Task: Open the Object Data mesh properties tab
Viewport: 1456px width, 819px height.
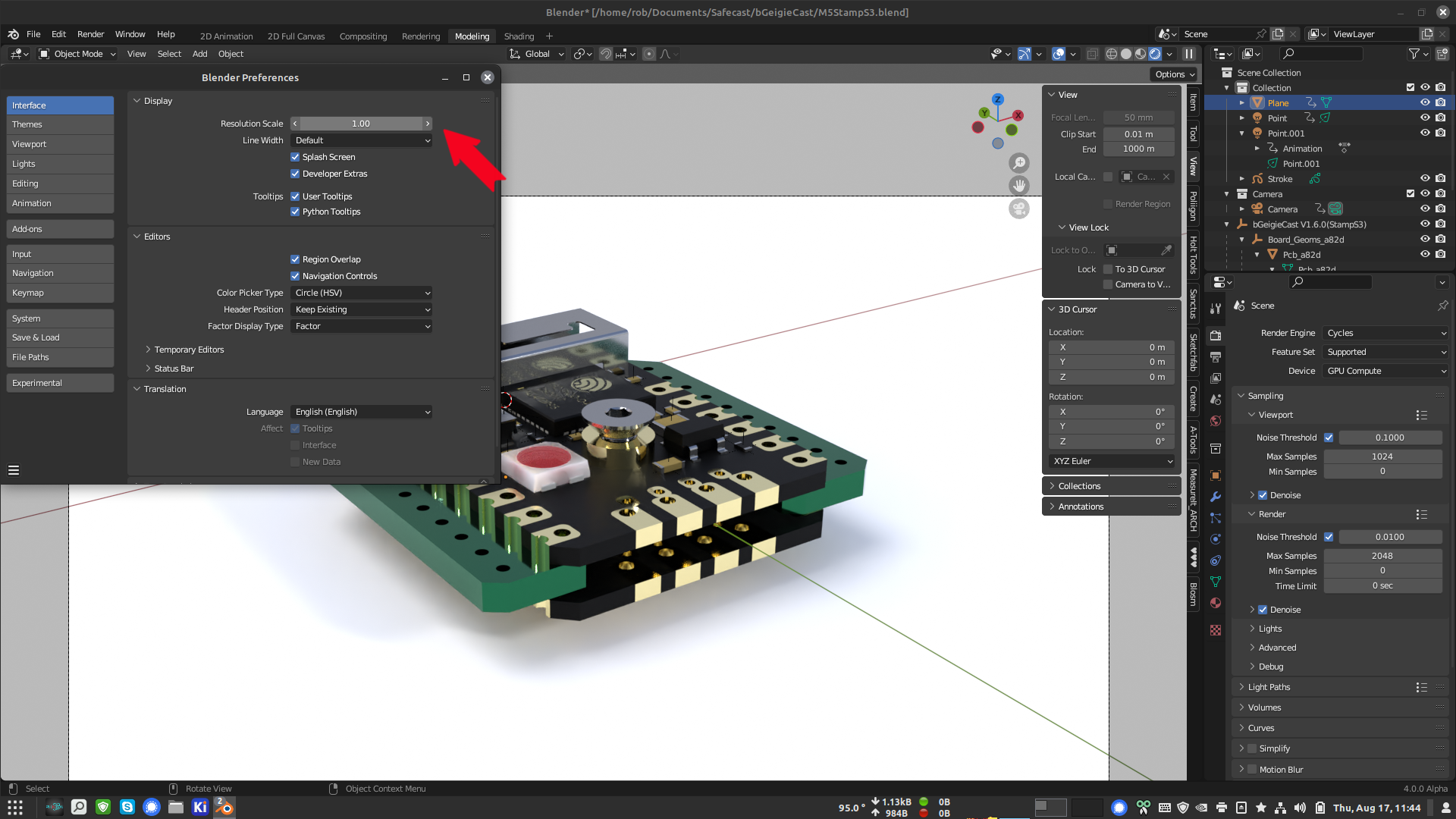Action: [1216, 582]
